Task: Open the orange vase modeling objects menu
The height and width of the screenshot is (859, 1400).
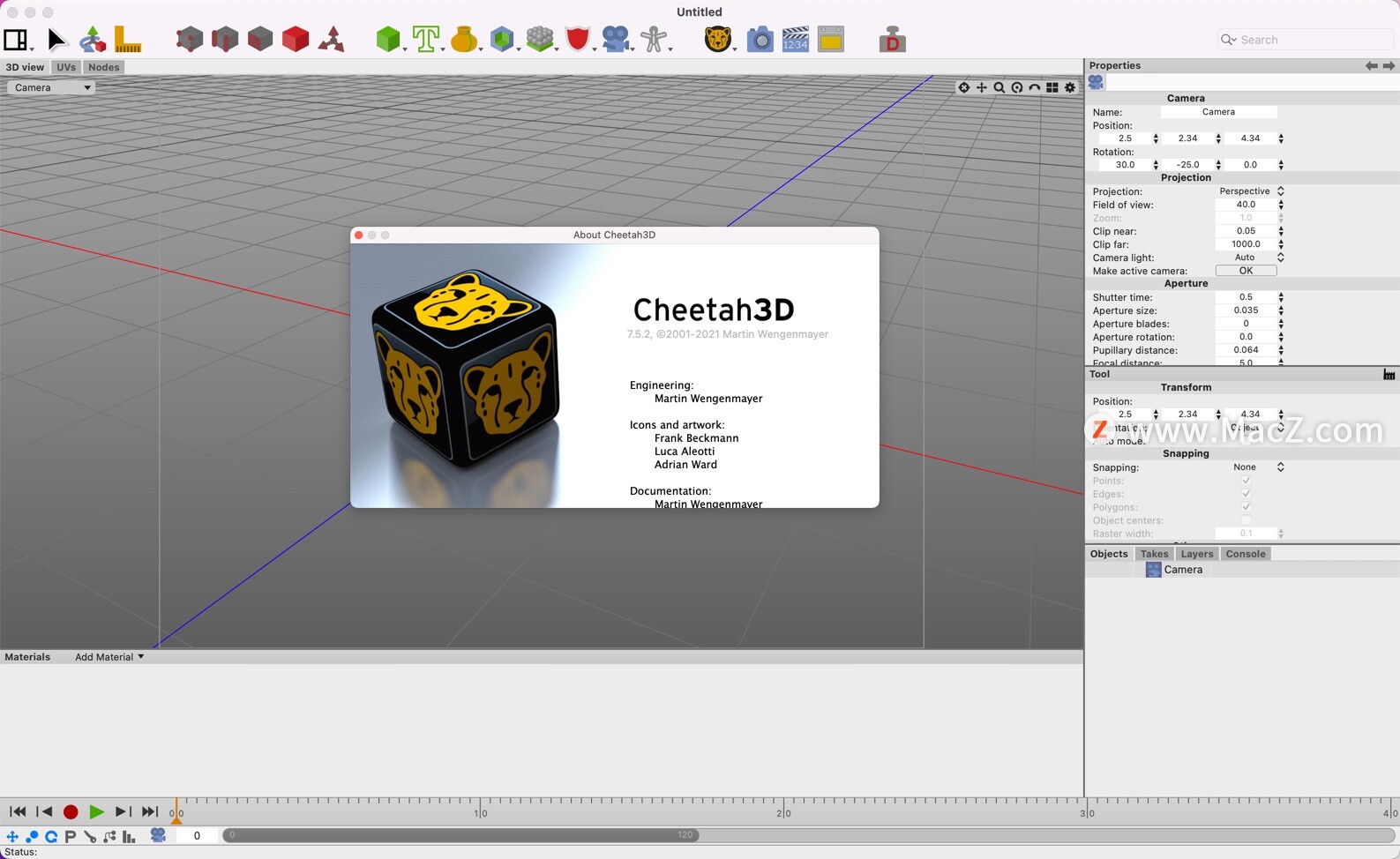Action: click(465, 40)
